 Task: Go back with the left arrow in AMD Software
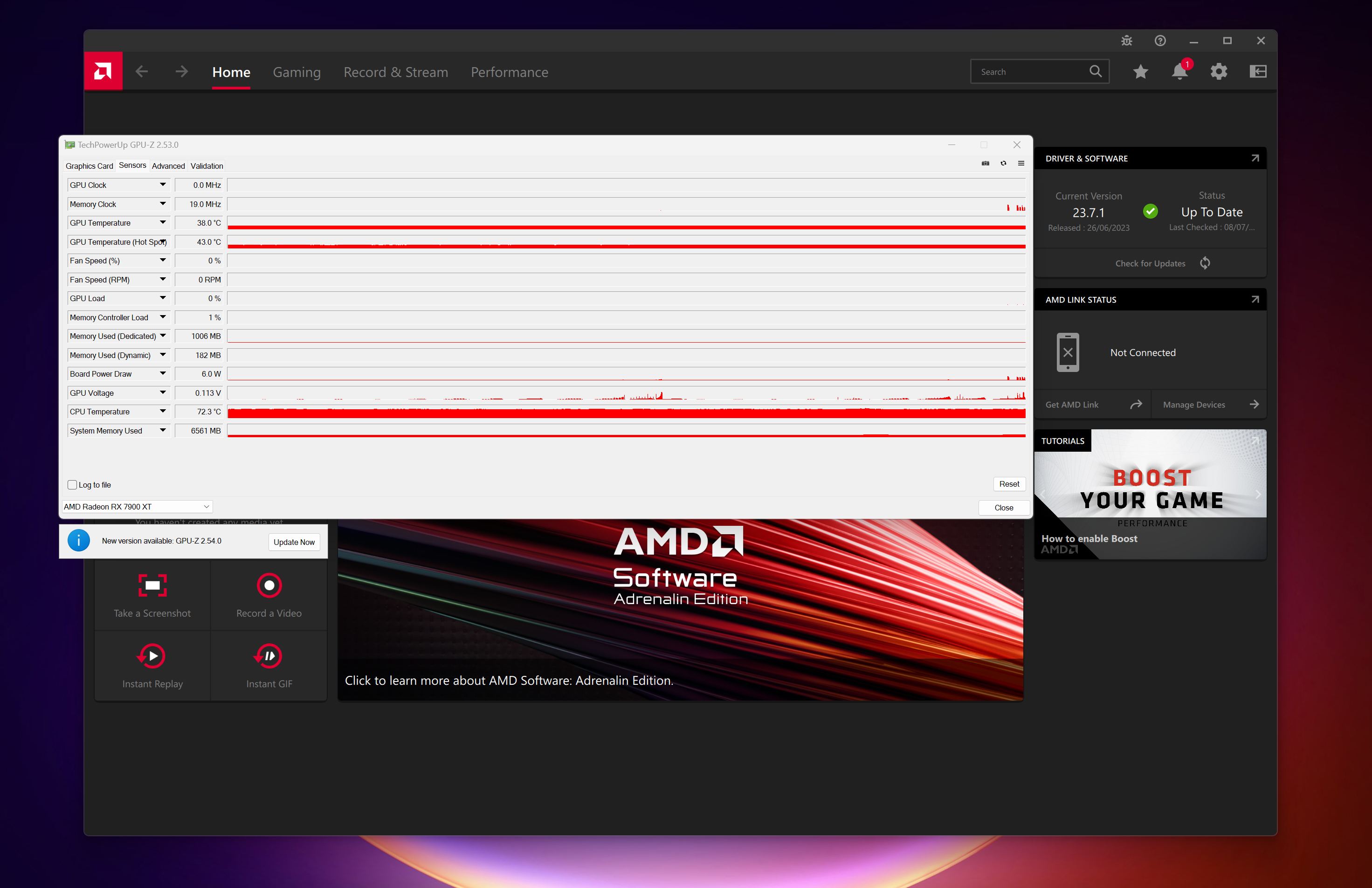[142, 71]
